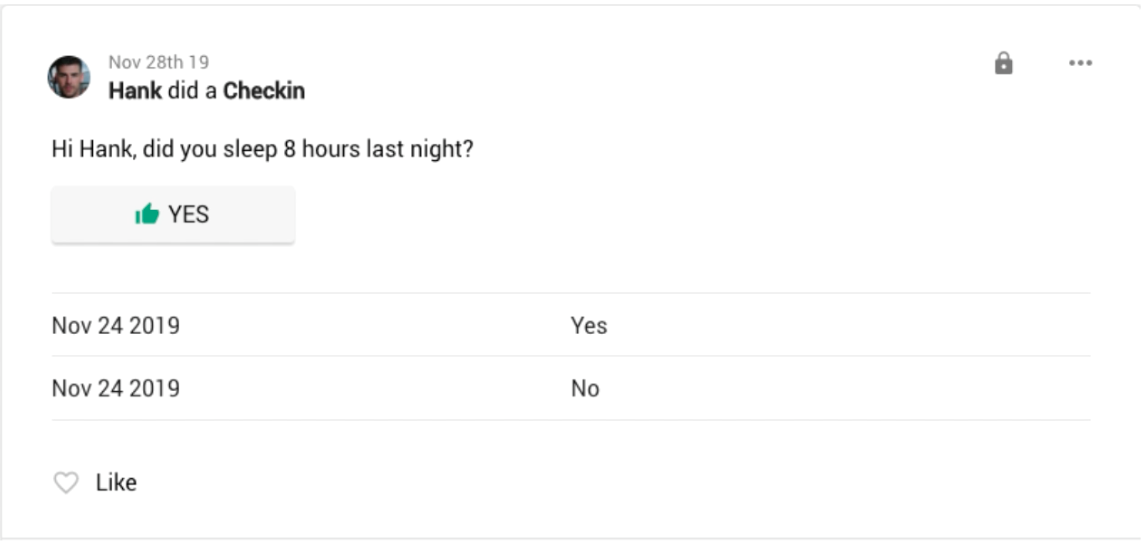Screen dimensions: 1142x542
Task: Click the heart icon to like
Action: click(x=66, y=483)
